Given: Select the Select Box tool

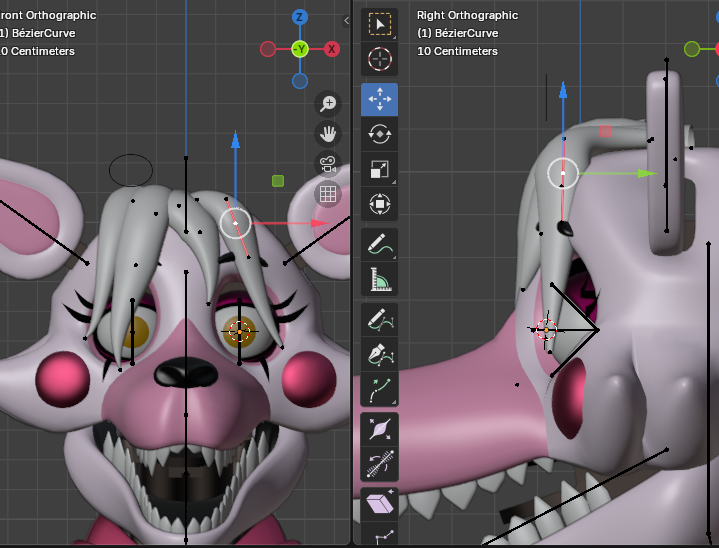Looking at the screenshot, I should point(380,24).
